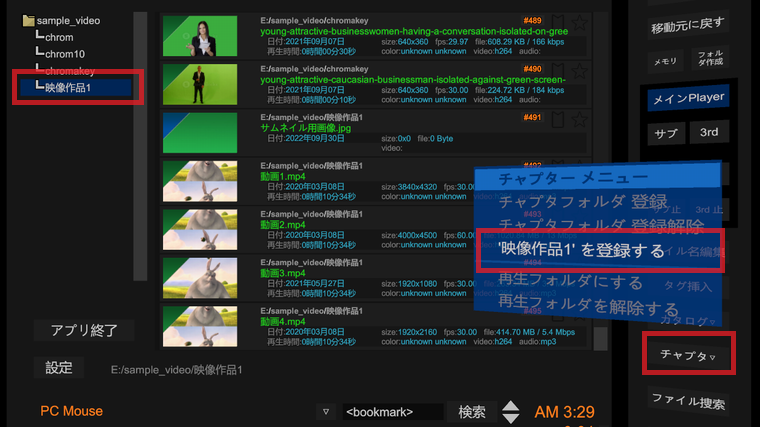Select the サブ player target
Viewport: 760px width, 427px height.
click(x=666, y=134)
